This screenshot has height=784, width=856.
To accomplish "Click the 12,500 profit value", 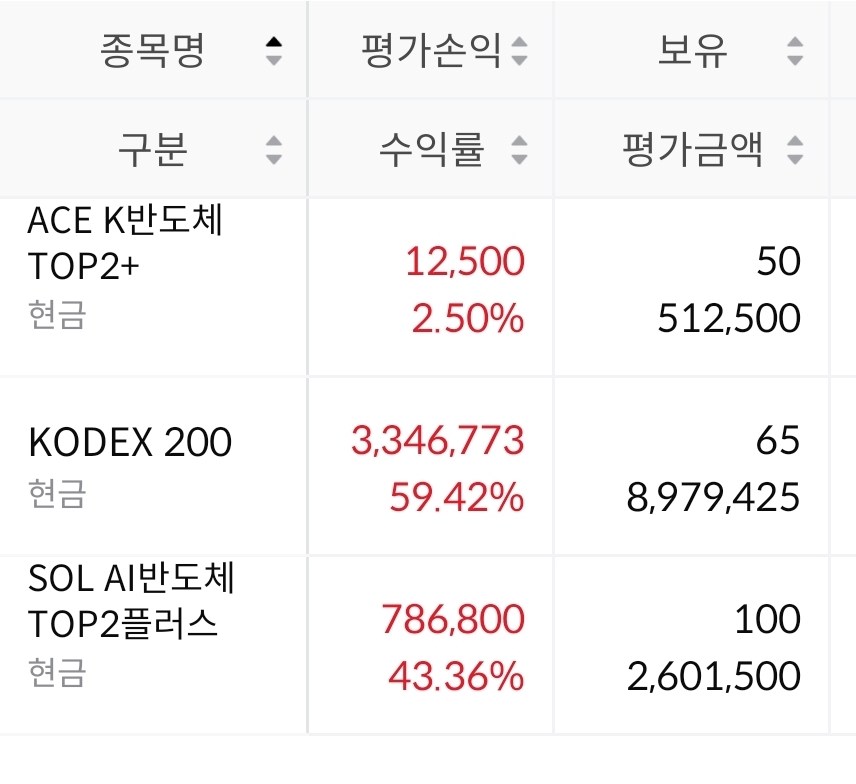I will [465, 261].
